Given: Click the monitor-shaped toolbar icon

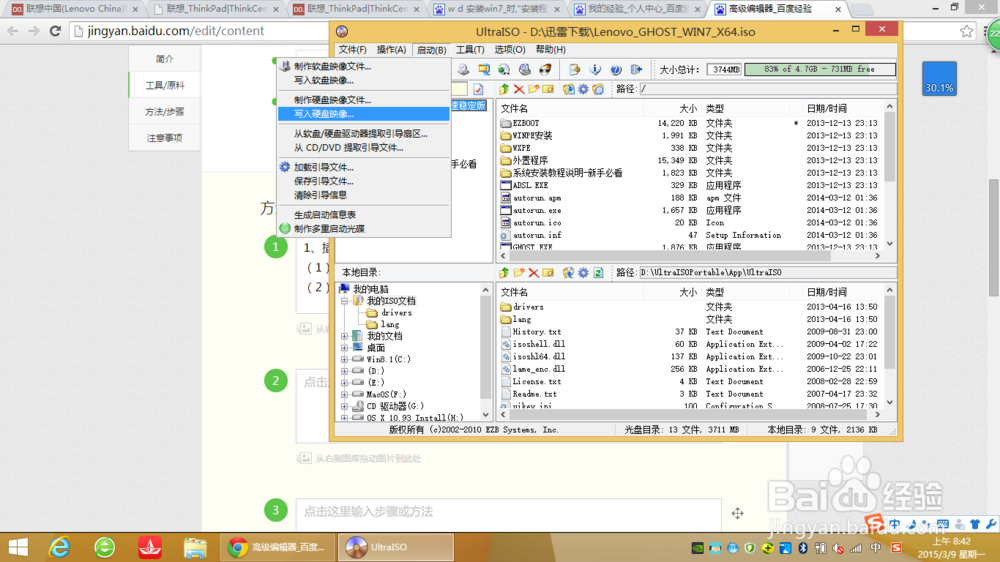Looking at the screenshot, I should [484, 70].
